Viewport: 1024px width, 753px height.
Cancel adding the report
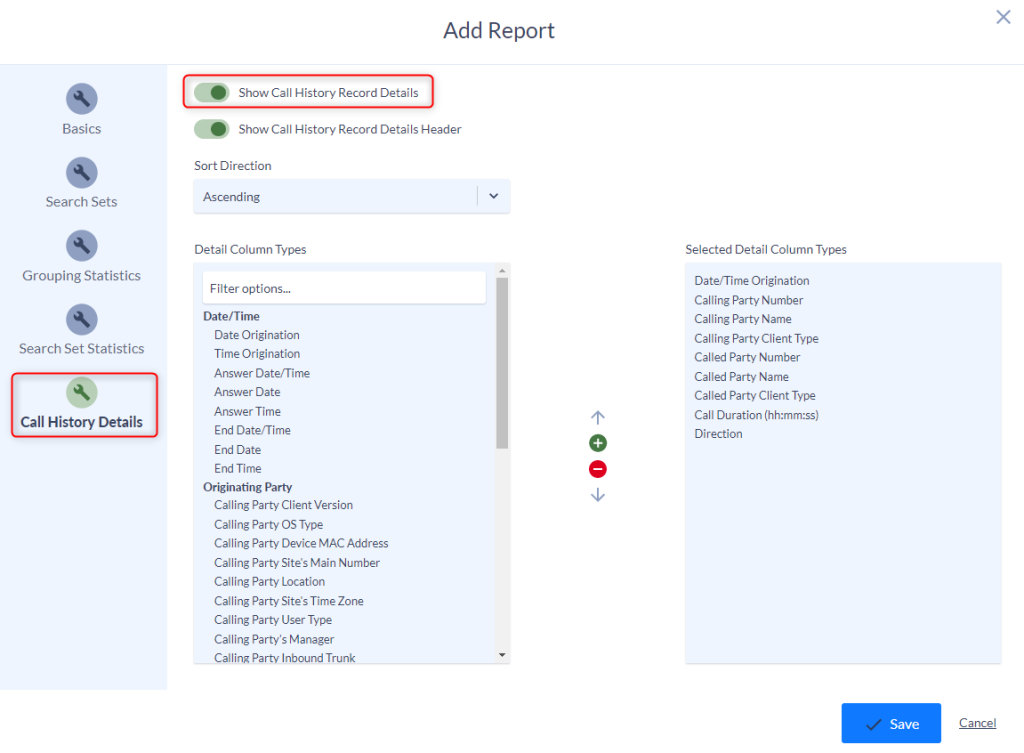click(977, 723)
